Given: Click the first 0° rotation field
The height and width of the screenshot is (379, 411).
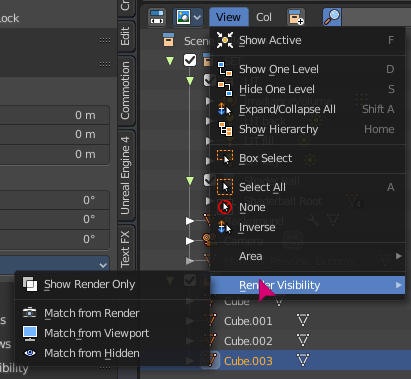Looking at the screenshot, I should coord(55,200).
